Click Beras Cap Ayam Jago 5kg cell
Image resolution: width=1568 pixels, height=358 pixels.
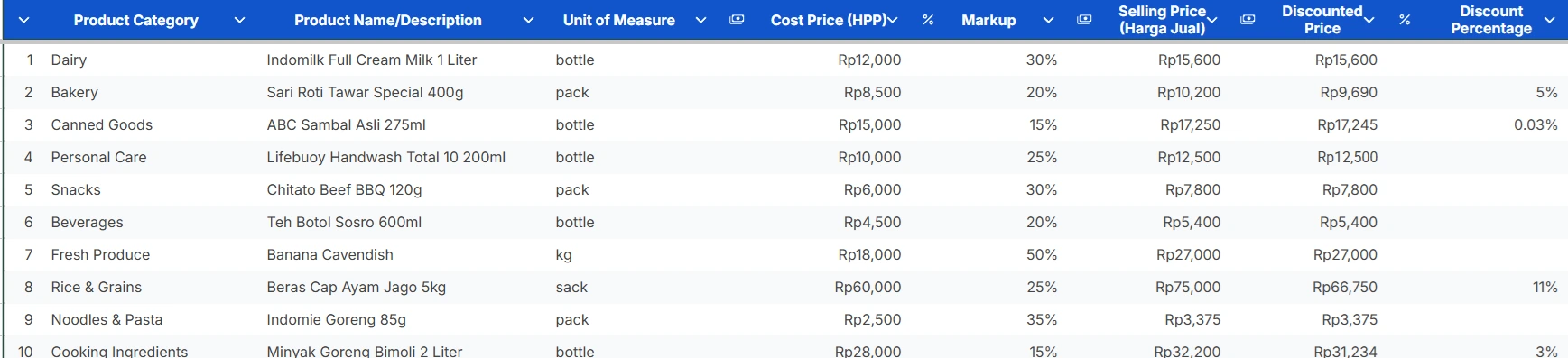[356, 288]
